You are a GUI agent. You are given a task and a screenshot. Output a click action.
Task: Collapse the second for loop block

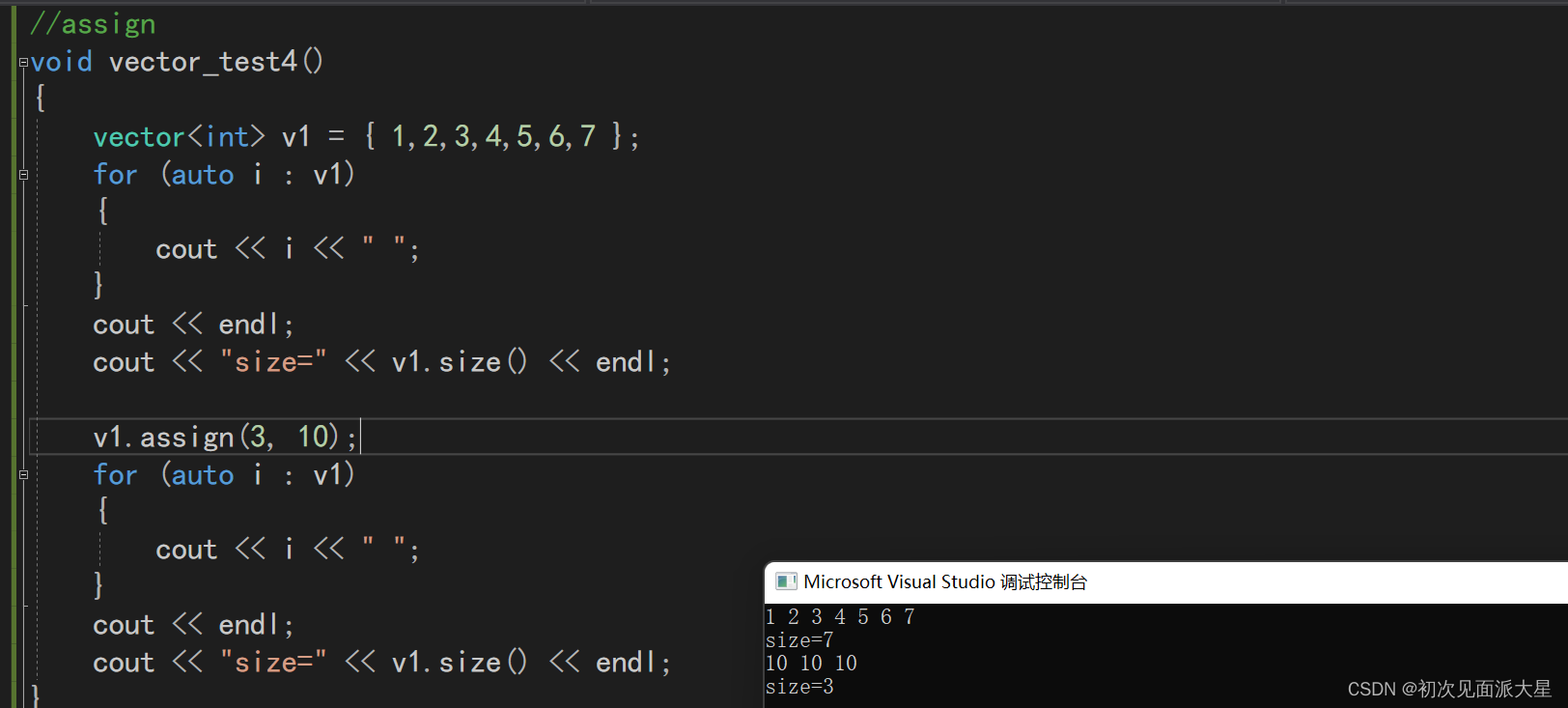22,474
